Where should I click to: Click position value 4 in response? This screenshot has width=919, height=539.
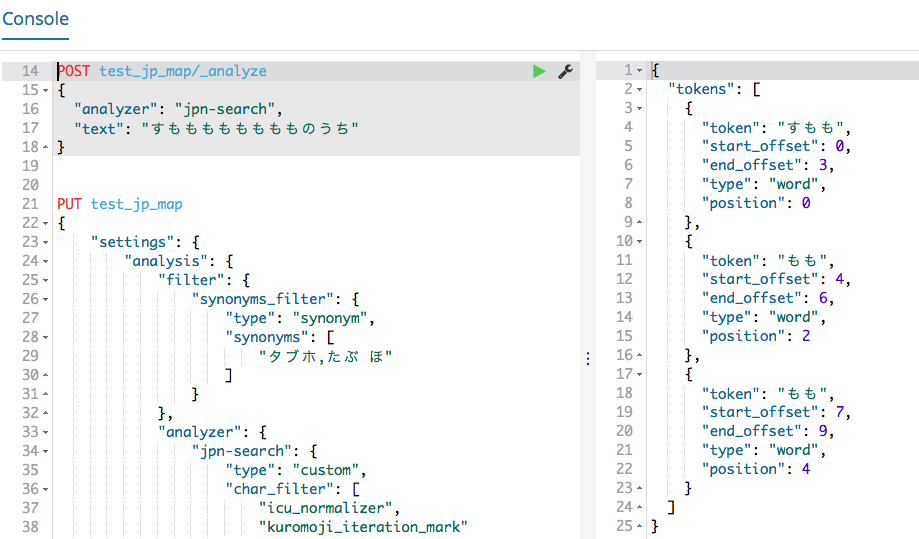(x=806, y=469)
